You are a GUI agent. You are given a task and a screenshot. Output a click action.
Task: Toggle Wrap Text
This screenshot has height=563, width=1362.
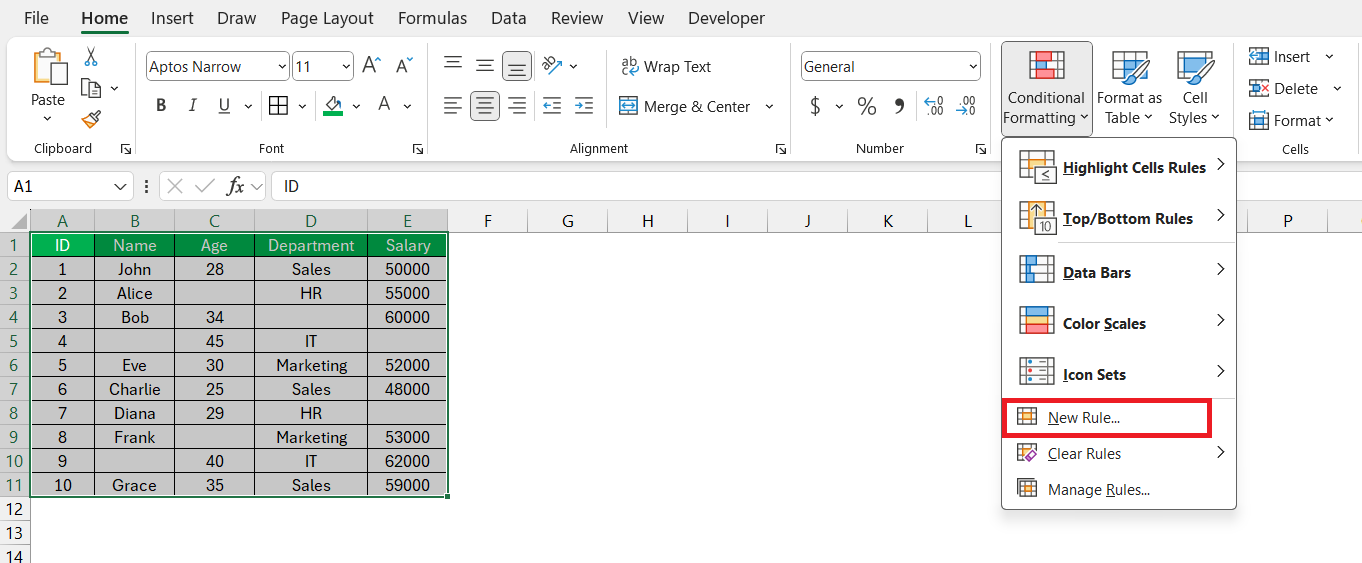point(666,66)
